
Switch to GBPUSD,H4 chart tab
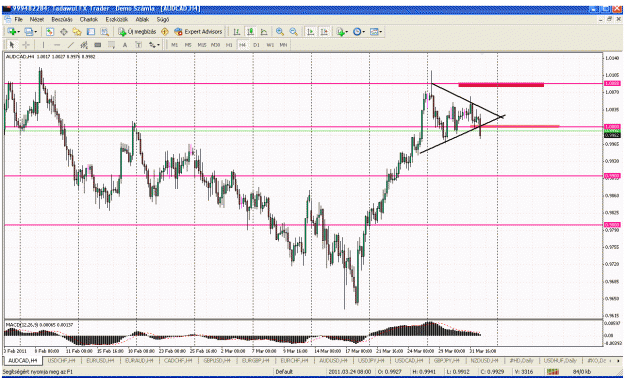pos(217,360)
